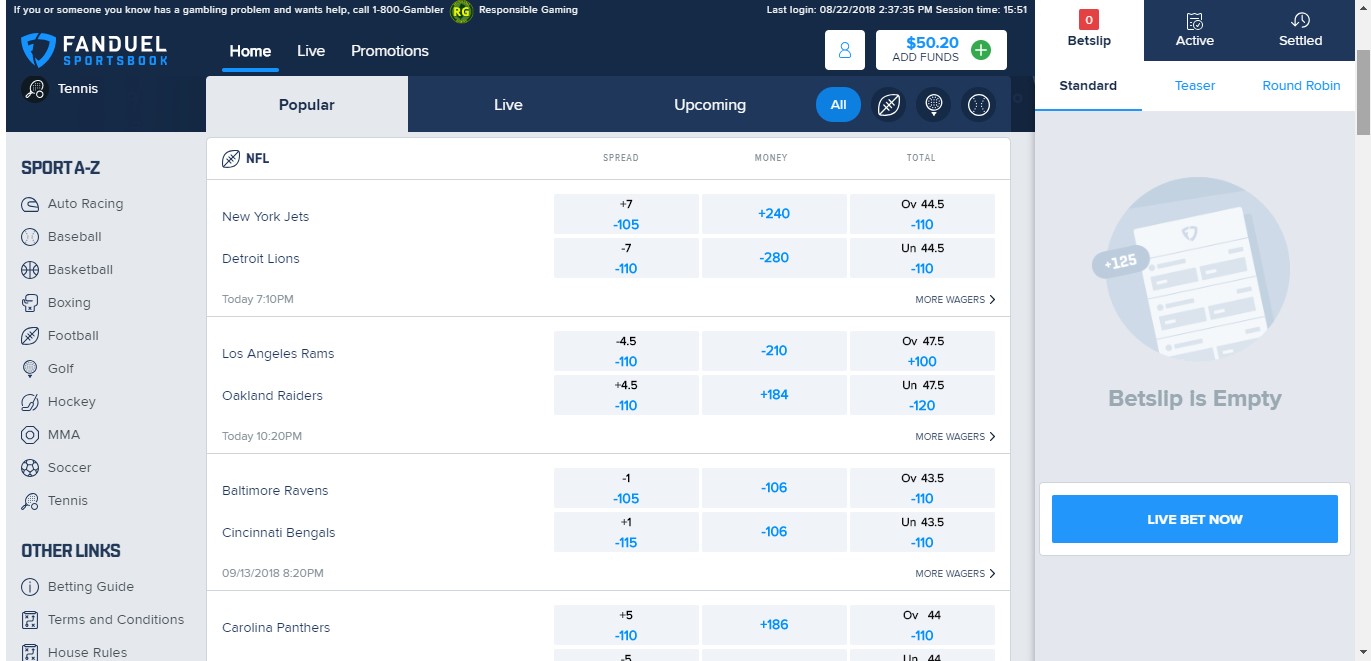Bet Under 47.5 at -120
This screenshot has width=1371, height=661.
coord(922,395)
